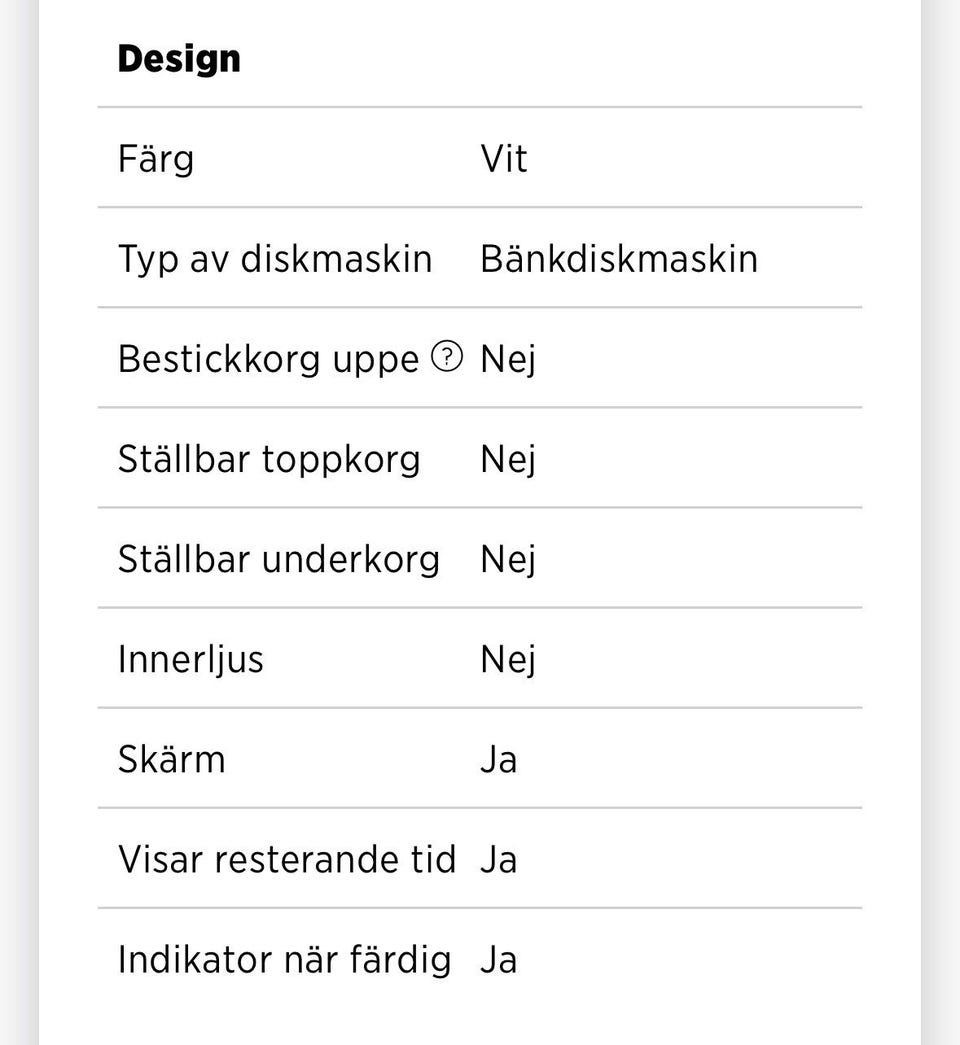The image size is (960, 1045).
Task: Click the Nej value for Innerljus
Action: 508,660
